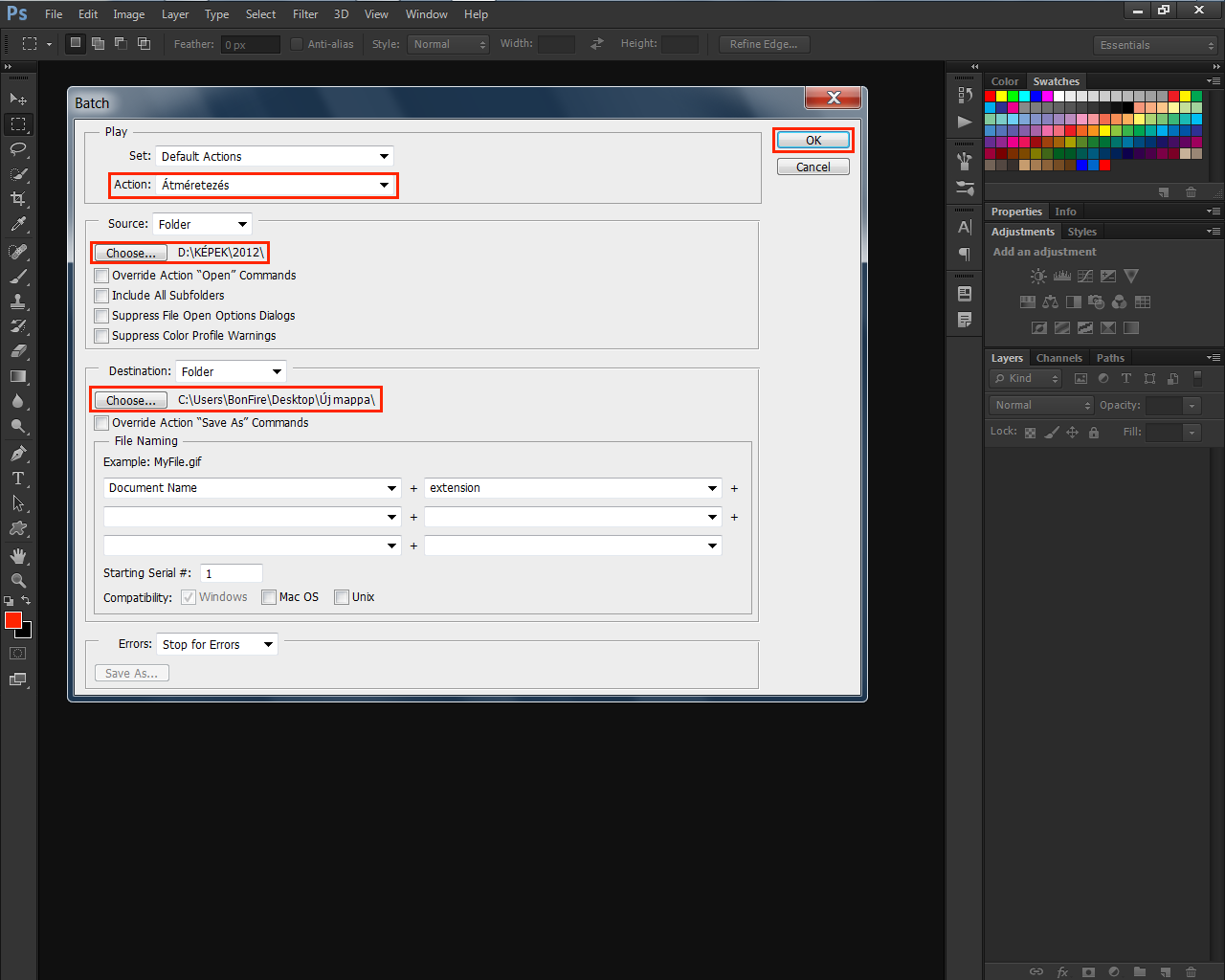Toggle the Mac OS compatibility checkbox
1225x980 pixels.
click(269, 597)
